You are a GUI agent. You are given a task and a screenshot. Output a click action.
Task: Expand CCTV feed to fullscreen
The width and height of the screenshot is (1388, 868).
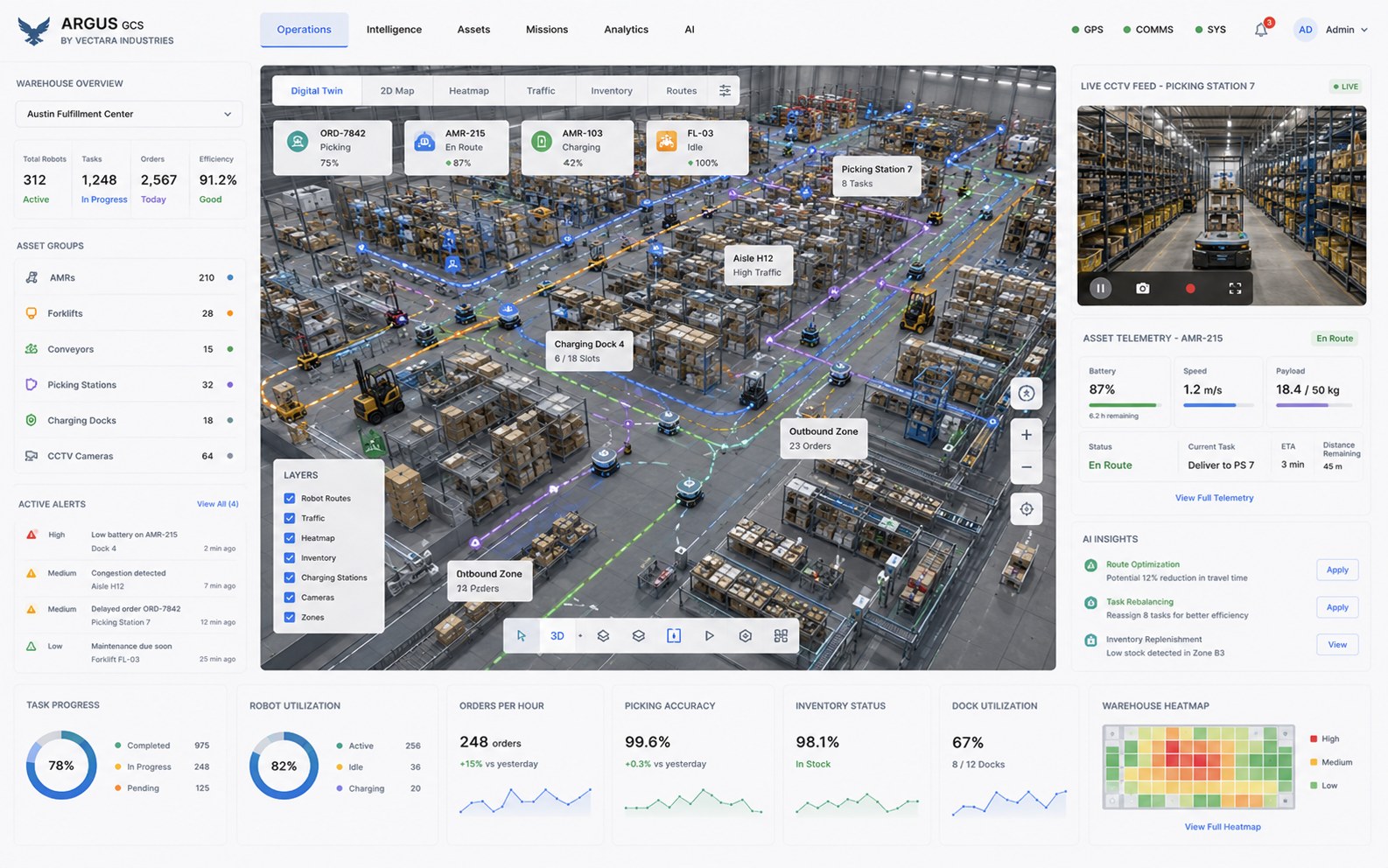coord(1235,288)
